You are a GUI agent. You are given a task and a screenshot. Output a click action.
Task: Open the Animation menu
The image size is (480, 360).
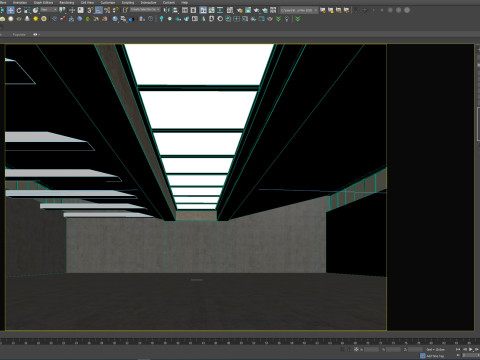click(20, 3)
